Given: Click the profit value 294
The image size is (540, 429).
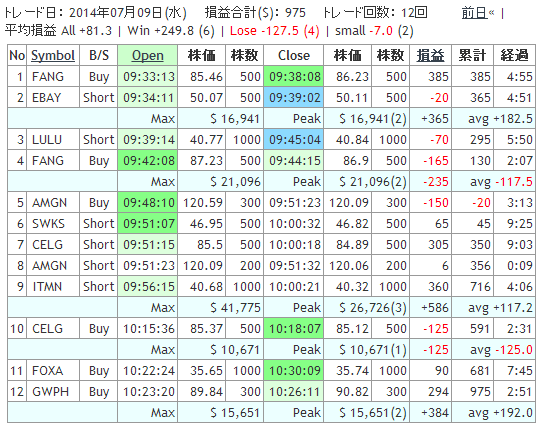Looking at the screenshot, I should click(x=438, y=391).
